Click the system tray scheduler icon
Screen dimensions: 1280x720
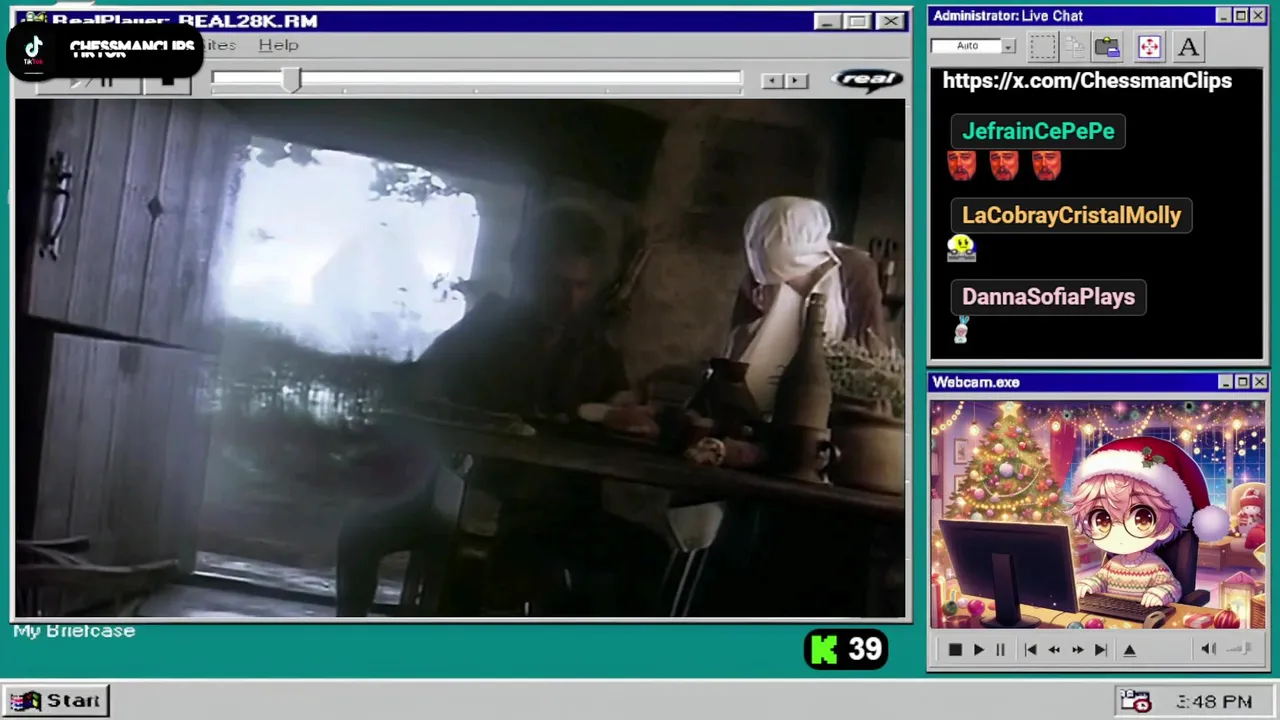[x=1135, y=701]
